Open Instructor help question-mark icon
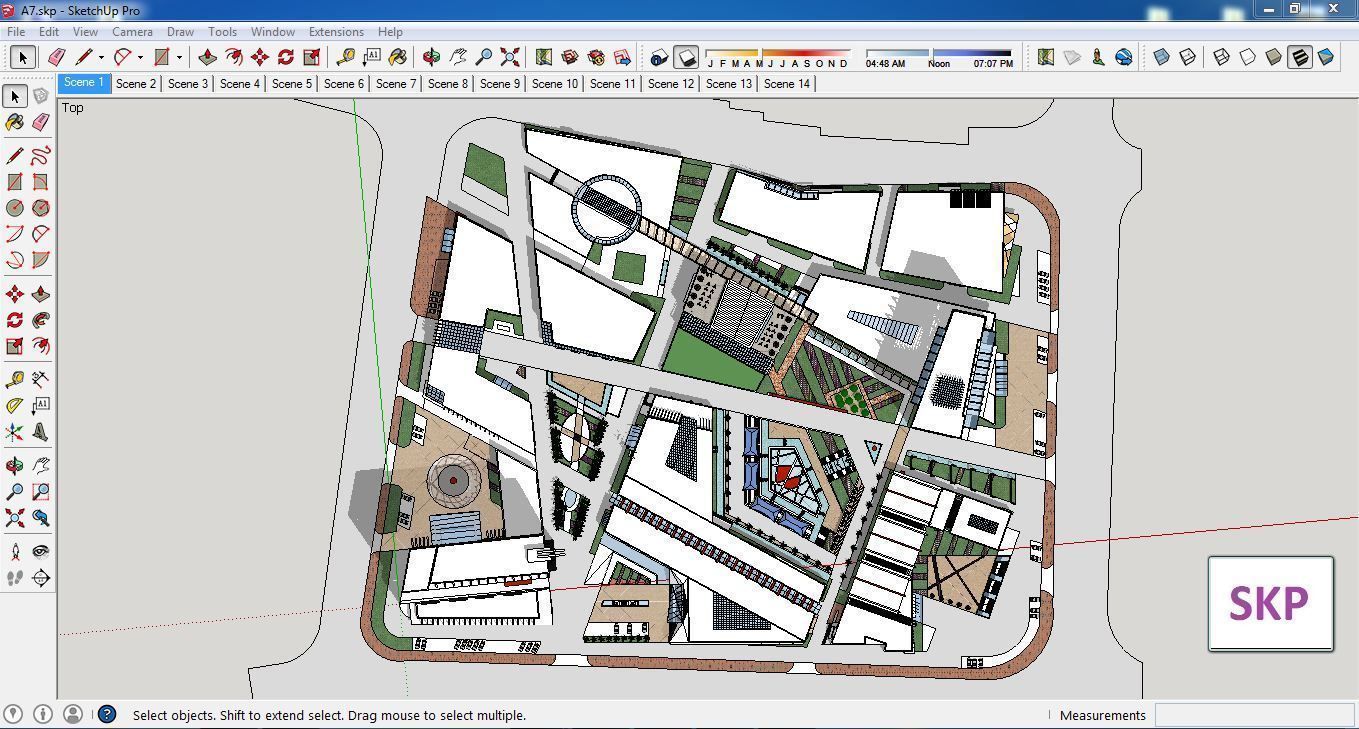Image resolution: width=1359 pixels, height=729 pixels. click(x=106, y=714)
